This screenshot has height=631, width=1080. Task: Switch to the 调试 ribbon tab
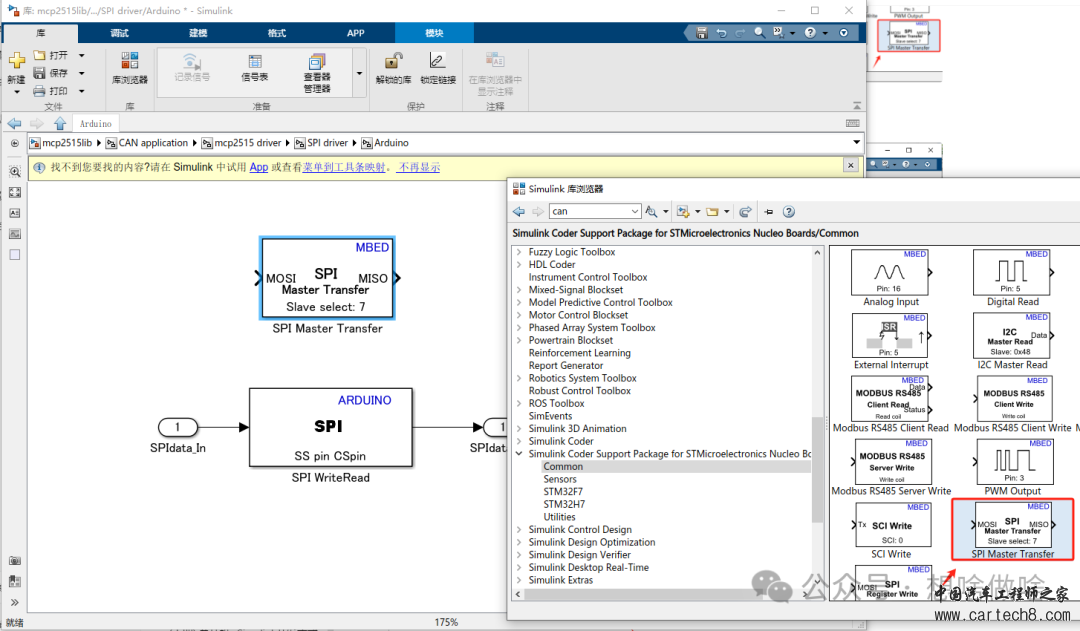pos(119,33)
